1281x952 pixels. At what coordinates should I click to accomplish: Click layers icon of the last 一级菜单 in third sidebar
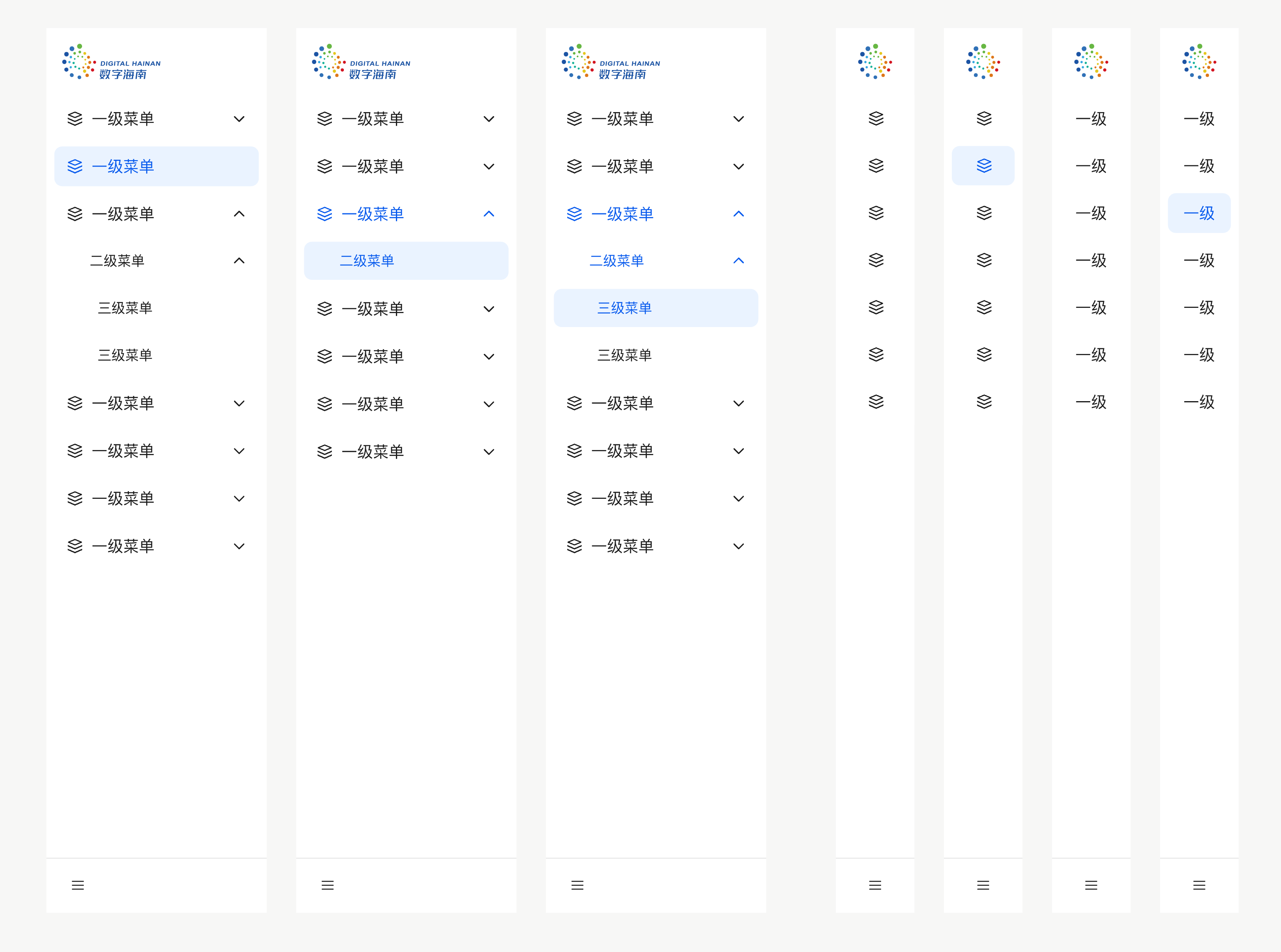tap(574, 546)
